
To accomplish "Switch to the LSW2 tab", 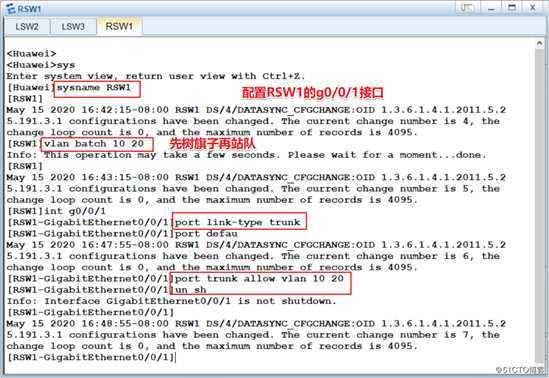I will 27,27.
